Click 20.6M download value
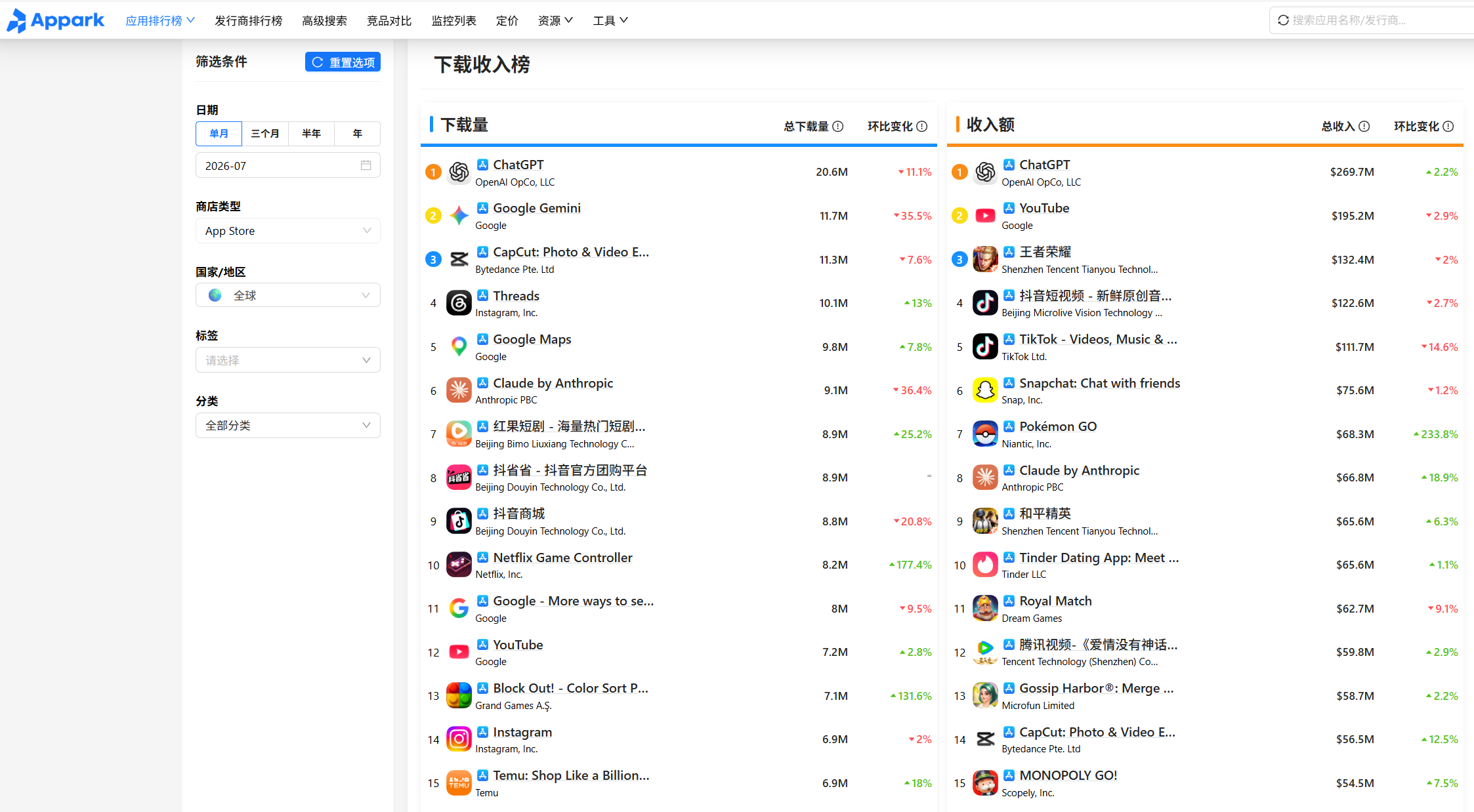1474x812 pixels. tap(832, 172)
